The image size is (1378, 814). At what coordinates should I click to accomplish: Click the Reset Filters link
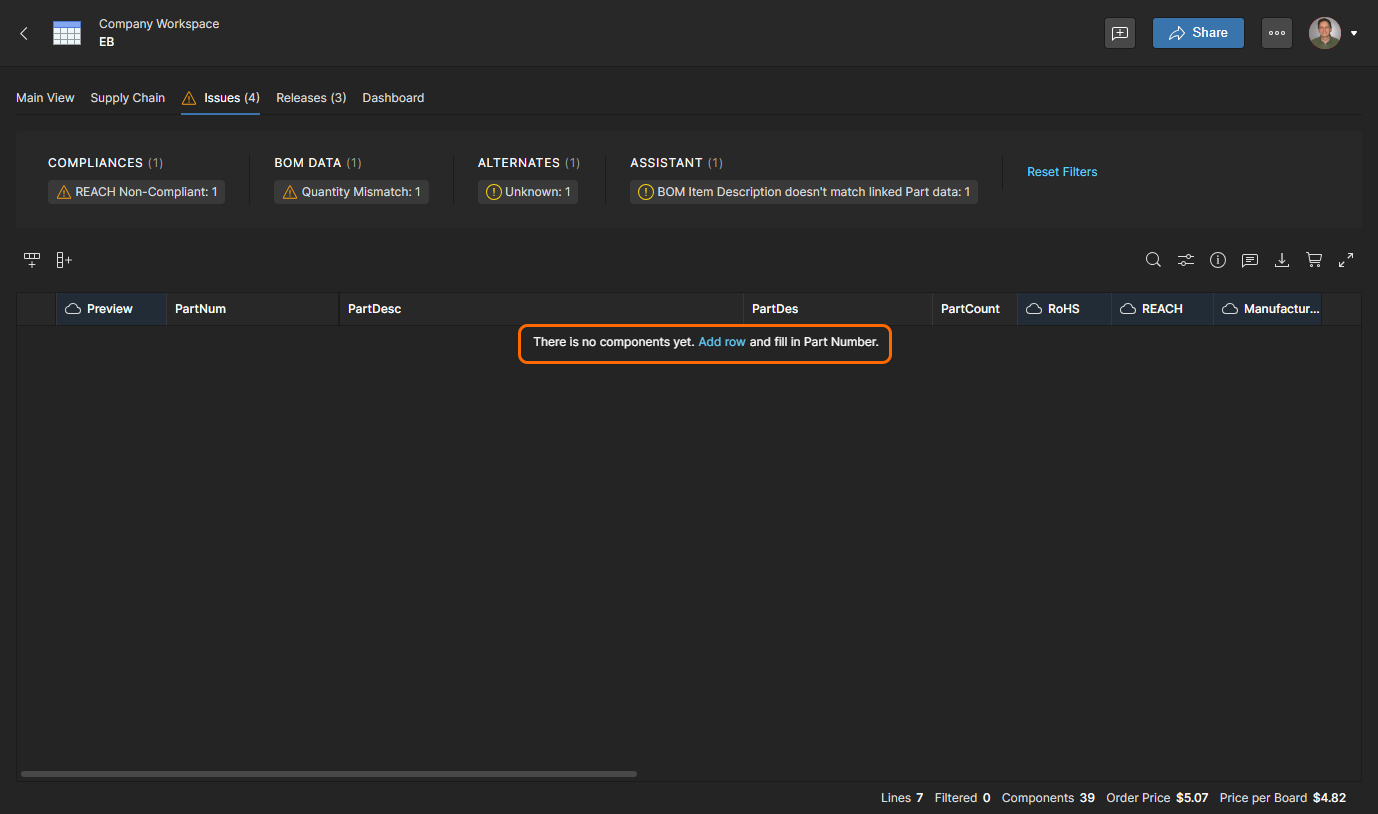pos(1062,172)
